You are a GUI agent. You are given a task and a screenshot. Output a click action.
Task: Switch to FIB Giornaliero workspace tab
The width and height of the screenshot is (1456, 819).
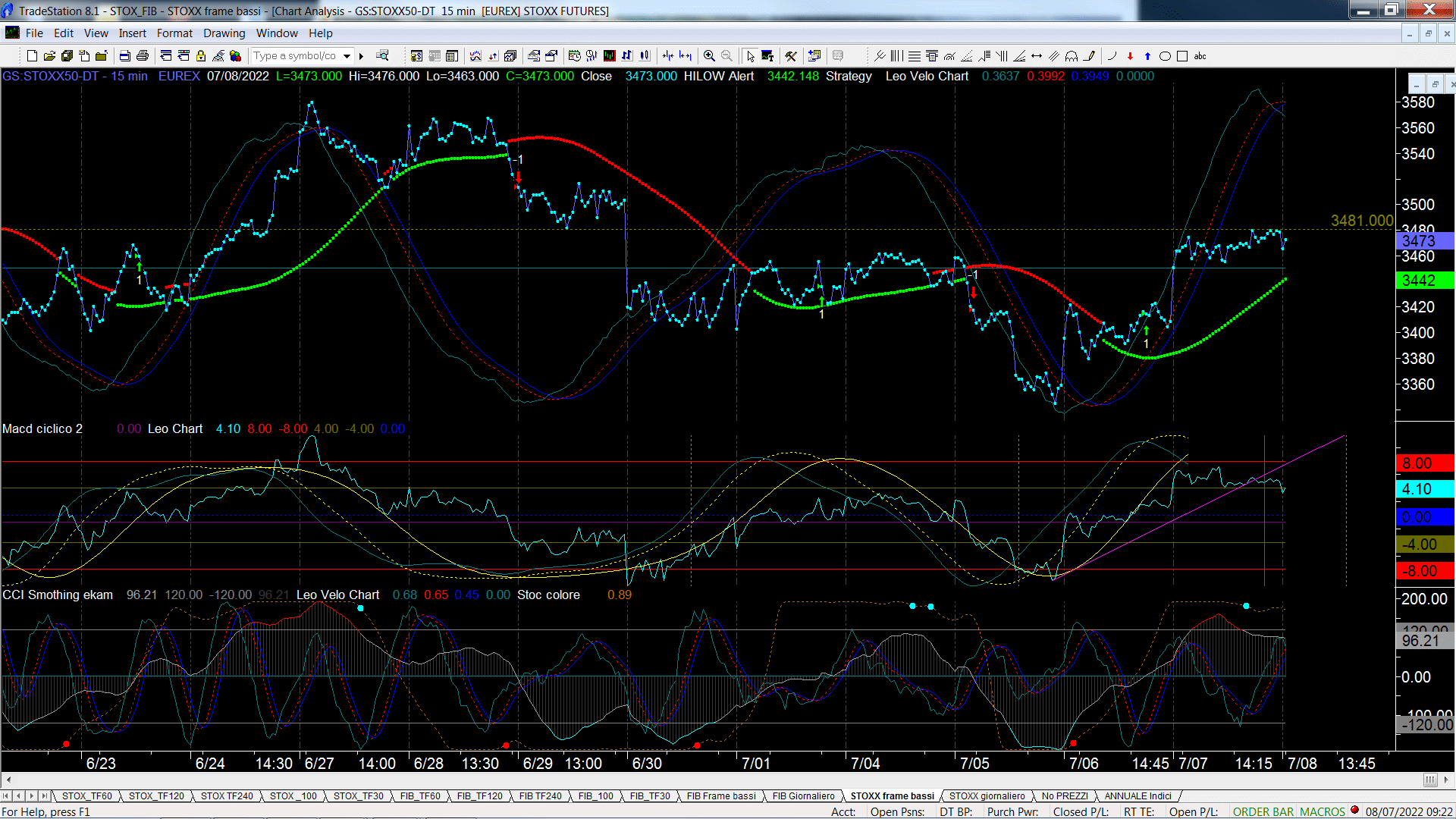tap(803, 796)
